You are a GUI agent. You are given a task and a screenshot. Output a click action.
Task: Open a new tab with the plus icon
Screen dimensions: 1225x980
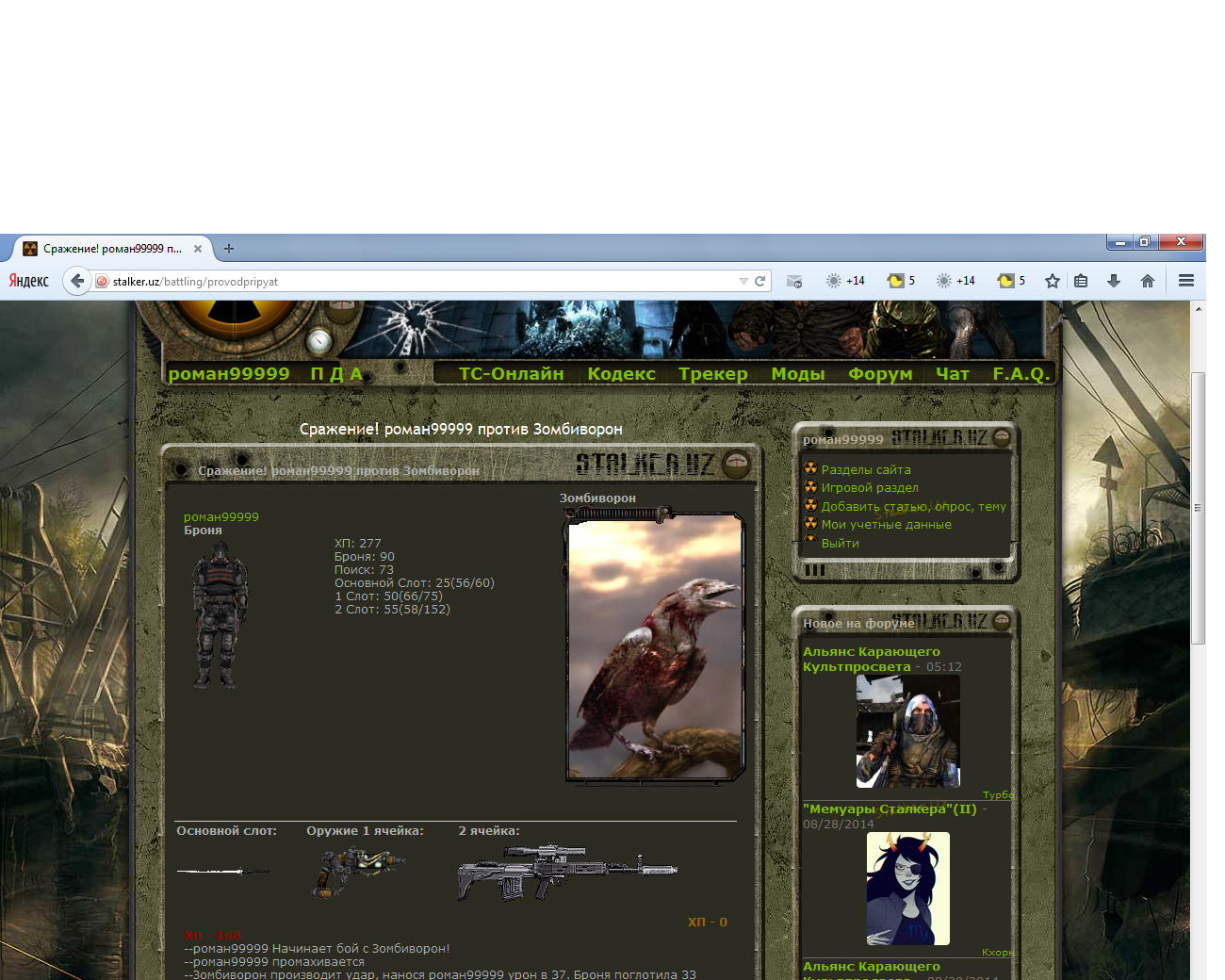pos(229,249)
